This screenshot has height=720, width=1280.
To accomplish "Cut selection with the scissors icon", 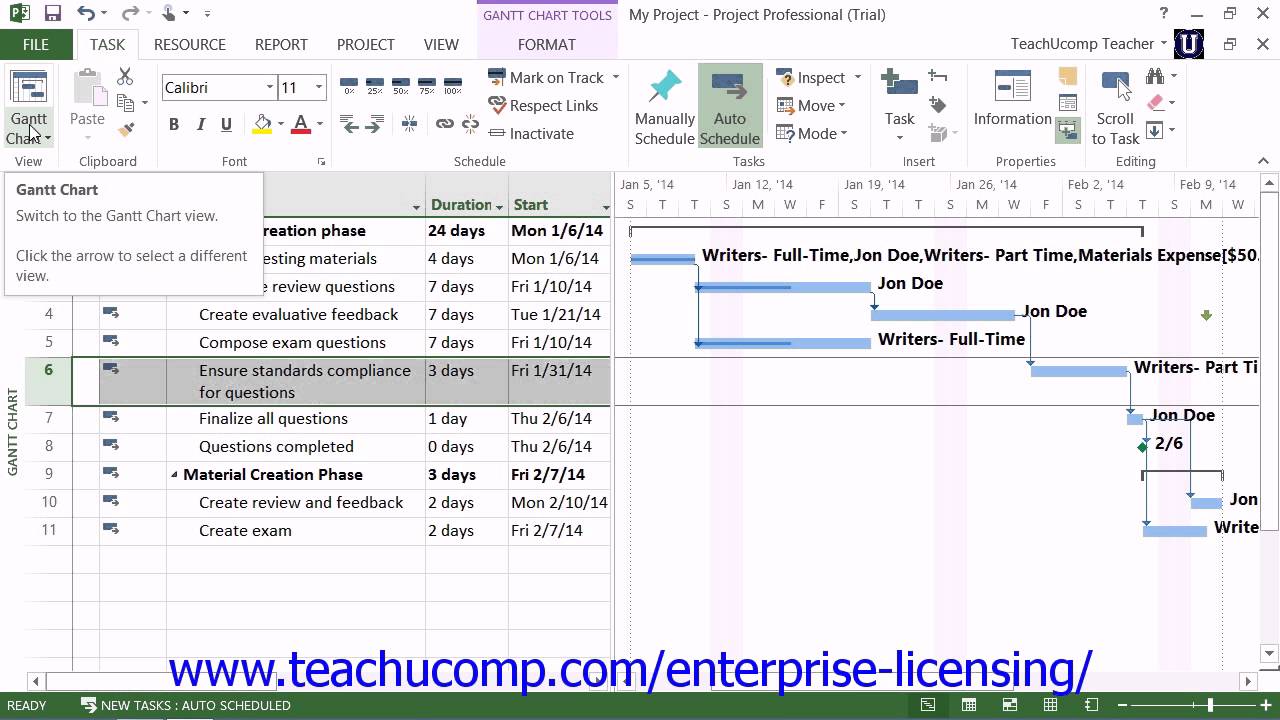I will pos(125,77).
